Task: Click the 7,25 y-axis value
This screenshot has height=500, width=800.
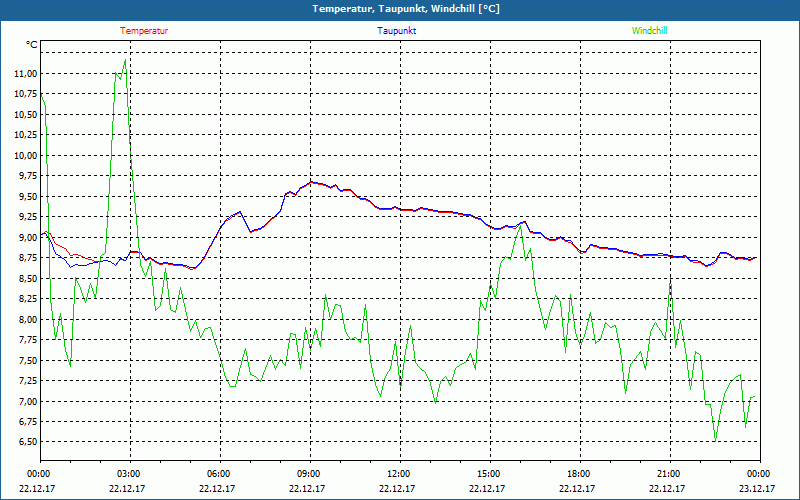Action: tap(29, 381)
